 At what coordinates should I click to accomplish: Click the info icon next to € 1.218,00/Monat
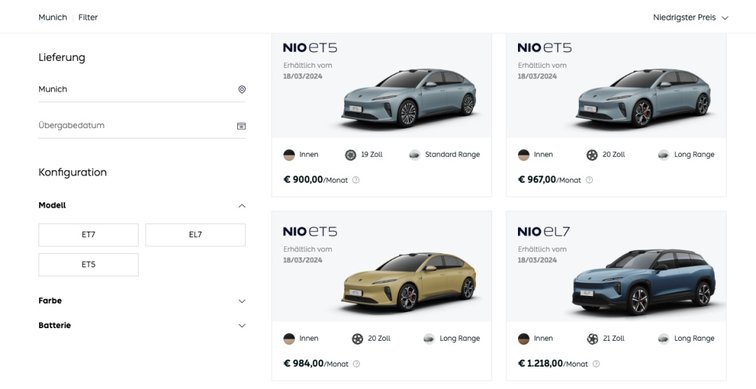596,364
